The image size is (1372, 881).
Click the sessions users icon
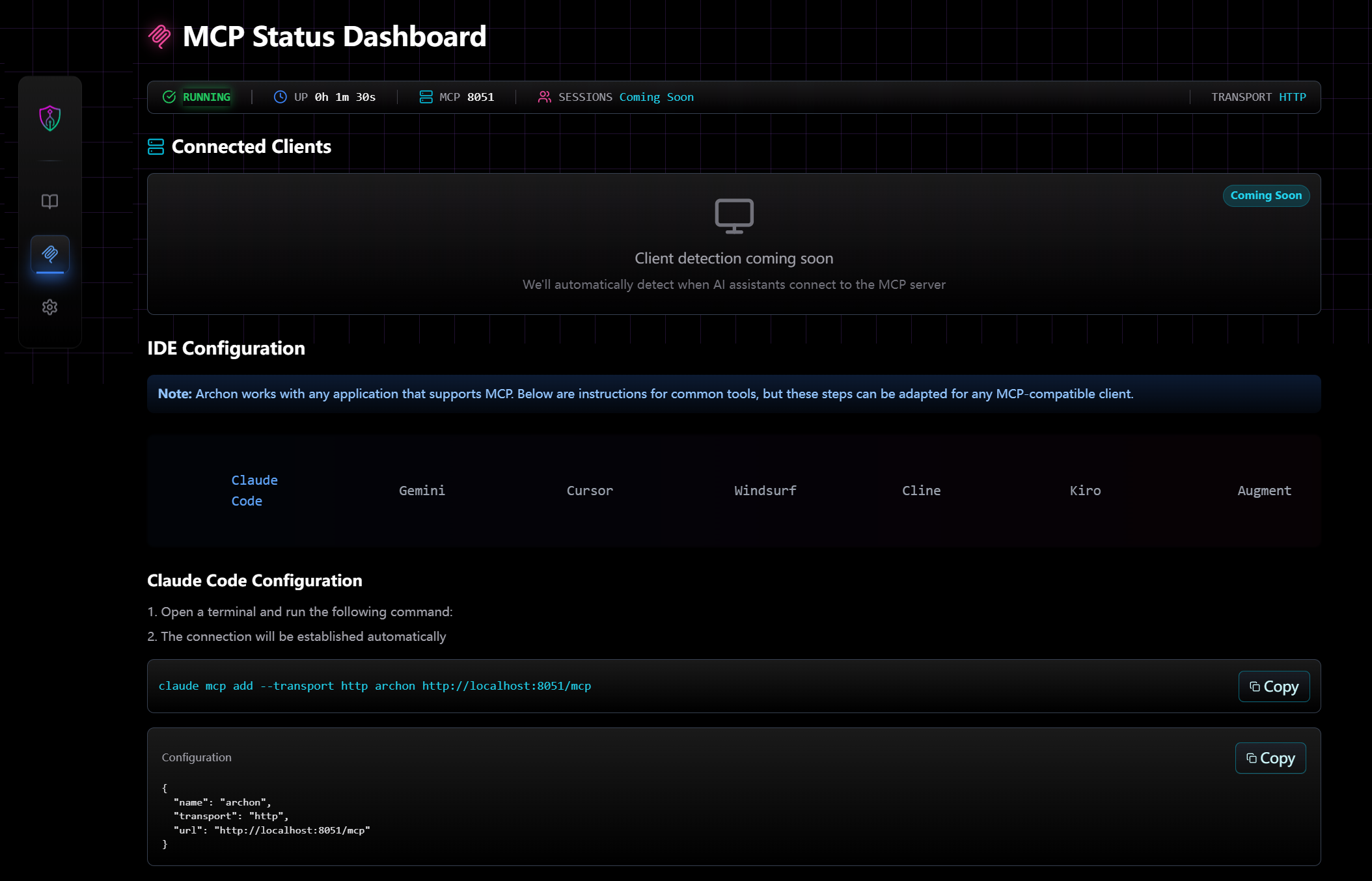[x=545, y=97]
